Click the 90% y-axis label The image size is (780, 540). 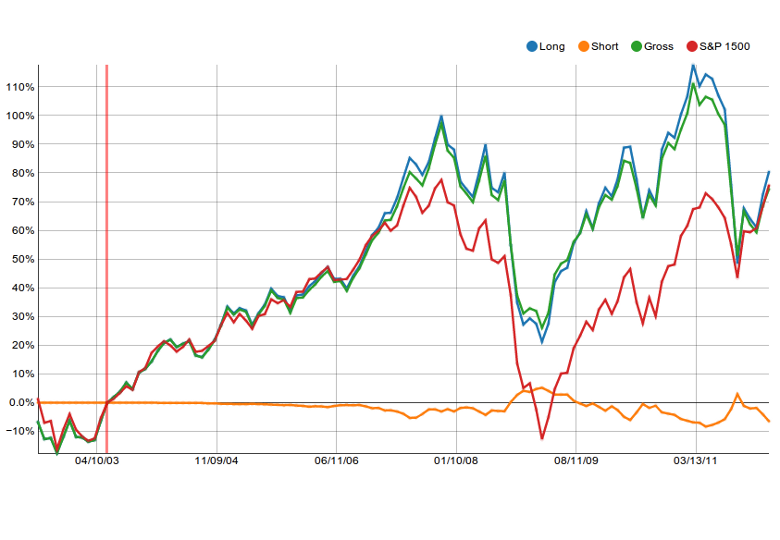[x=23, y=144]
